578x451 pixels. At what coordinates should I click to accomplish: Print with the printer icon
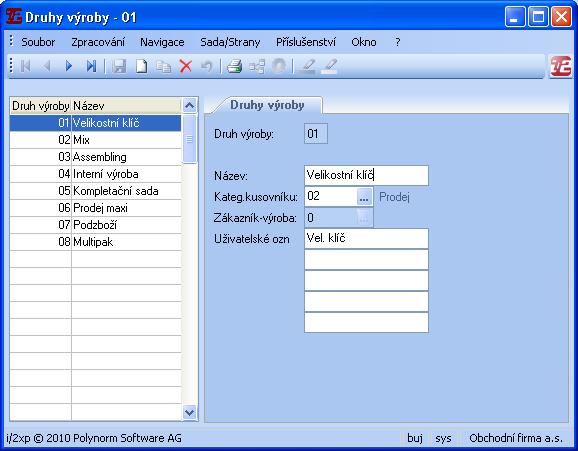click(x=234, y=67)
